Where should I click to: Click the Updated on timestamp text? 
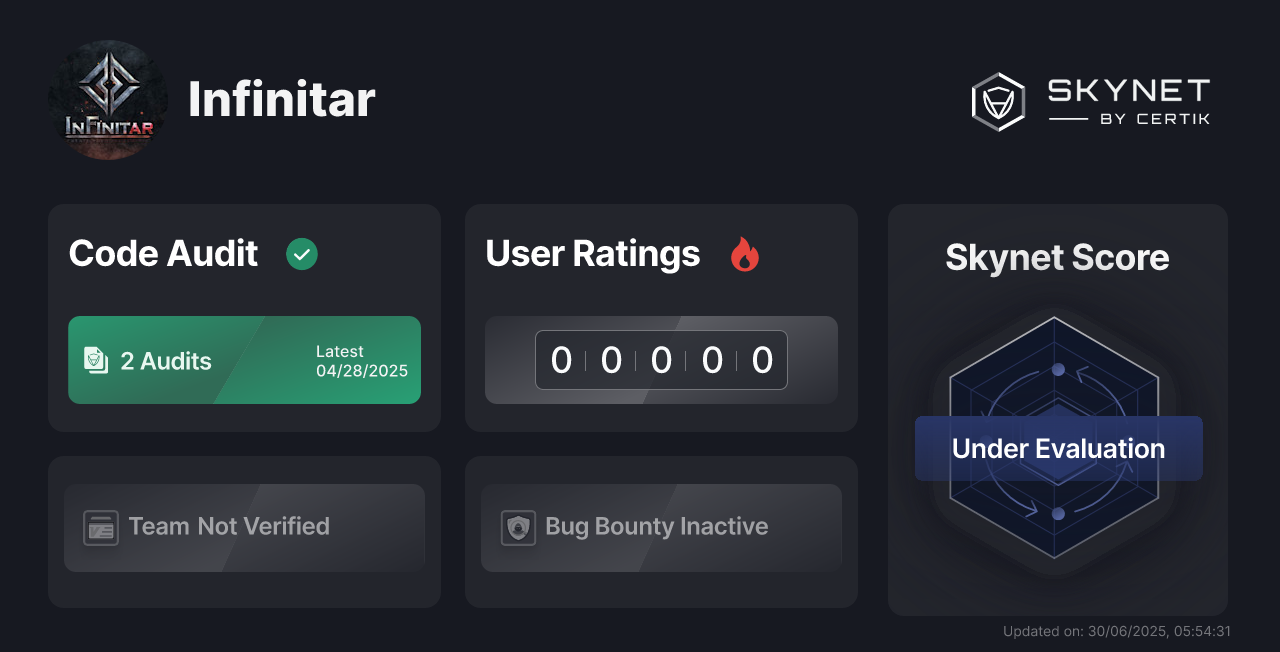tap(1117, 631)
